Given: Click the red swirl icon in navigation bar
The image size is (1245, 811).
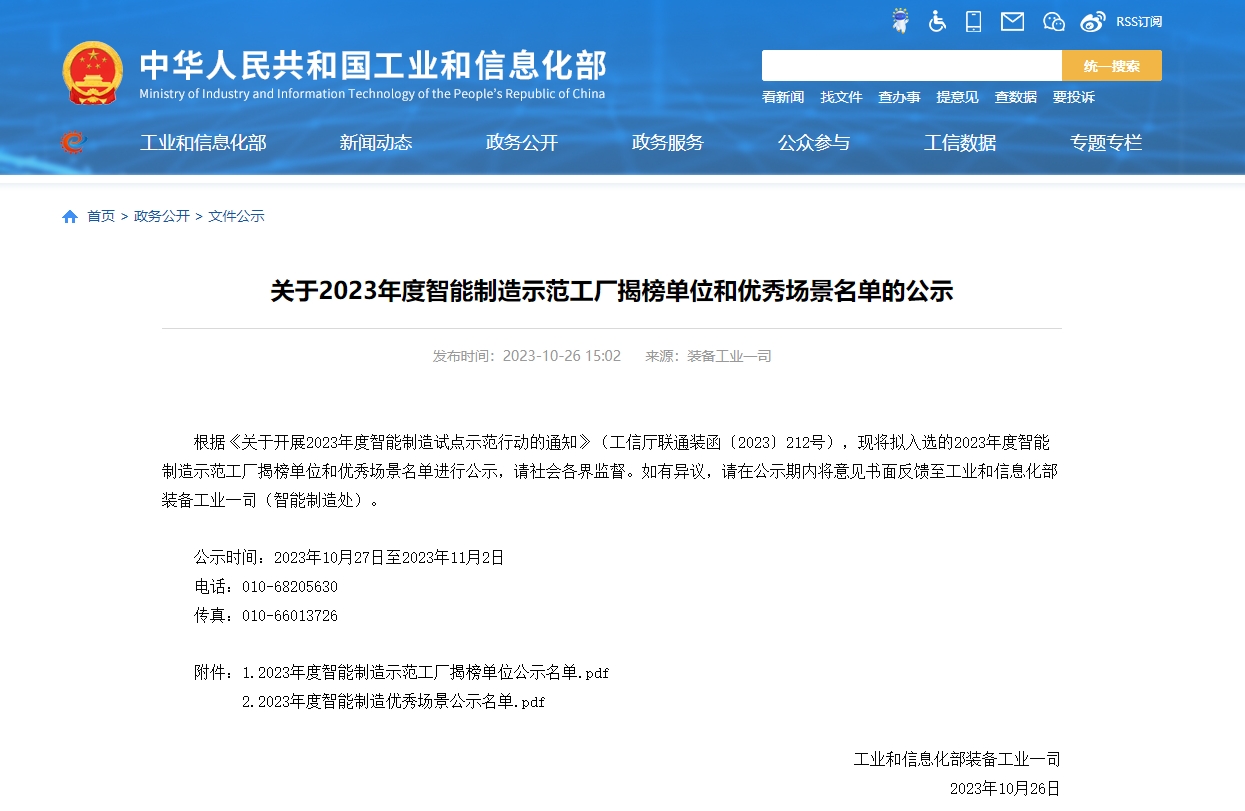Looking at the screenshot, I should click(x=73, y=143).
